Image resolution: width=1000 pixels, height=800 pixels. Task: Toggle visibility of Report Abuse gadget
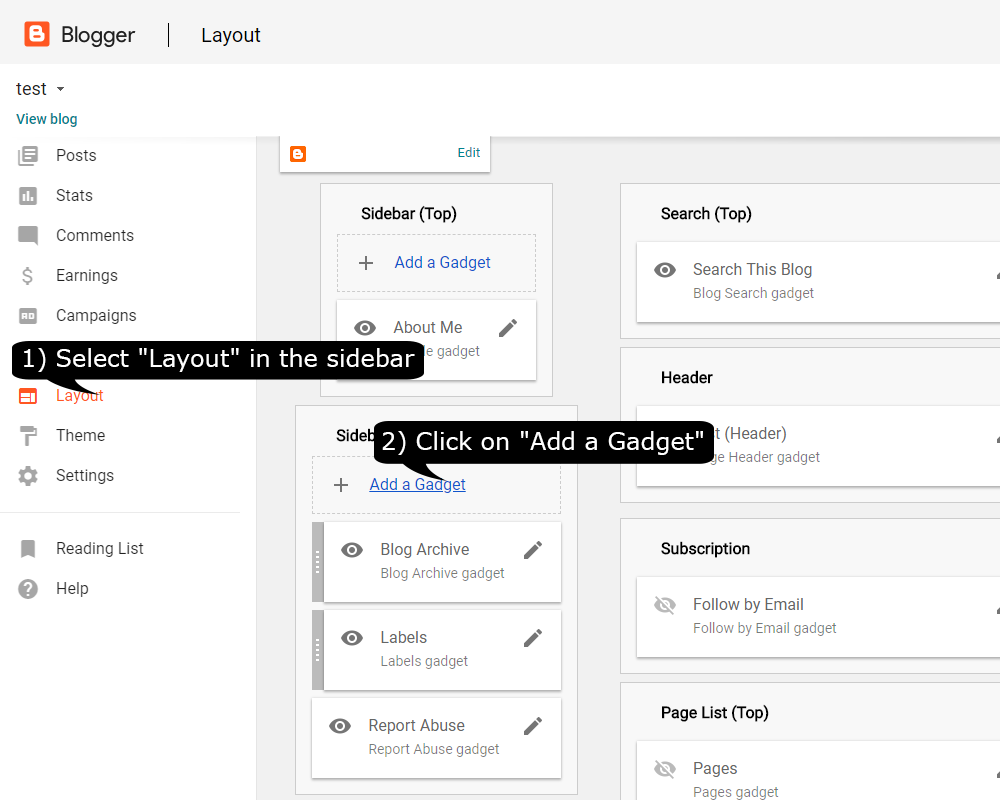point(340,726)
